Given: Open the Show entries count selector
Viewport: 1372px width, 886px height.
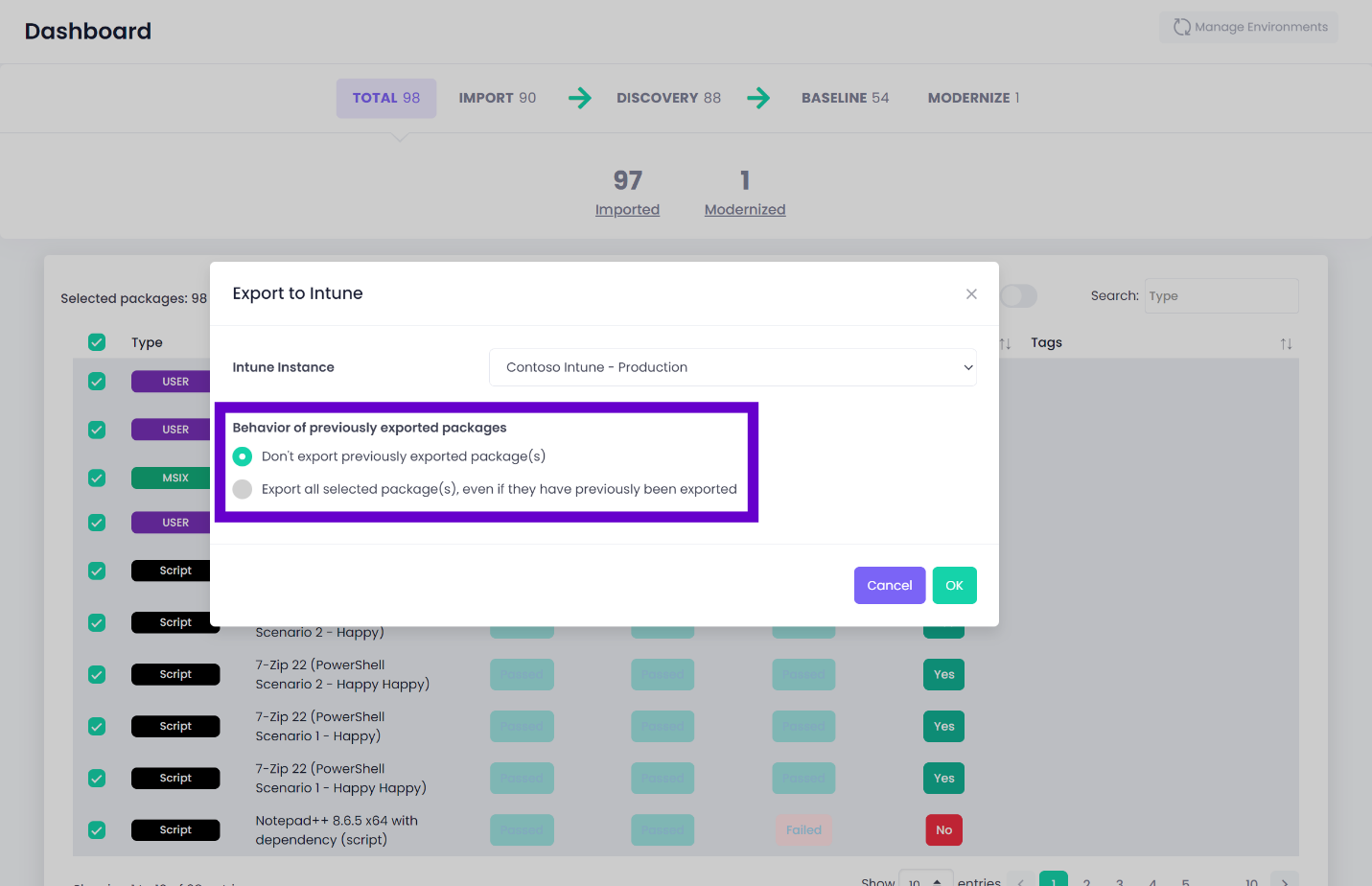Looking at the screenshot, I should coord(925,879).
